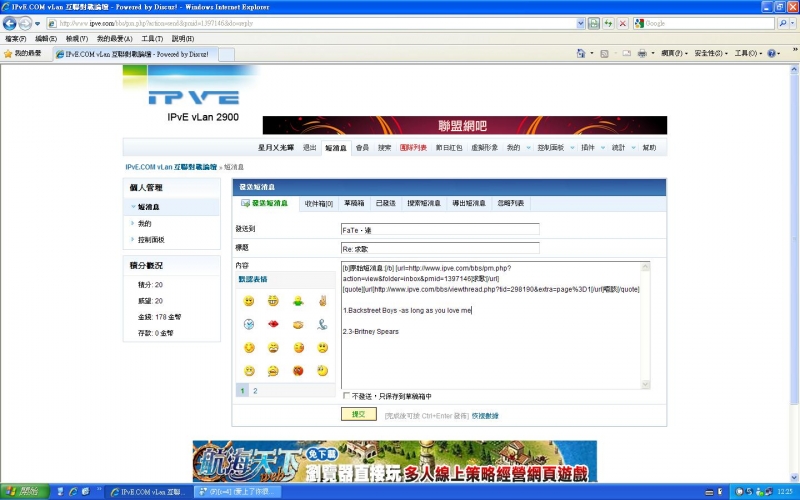This screenshot has width=800, height=500.
Task: Click the 聯盟網吧 banner
Action: pos(465,125)
